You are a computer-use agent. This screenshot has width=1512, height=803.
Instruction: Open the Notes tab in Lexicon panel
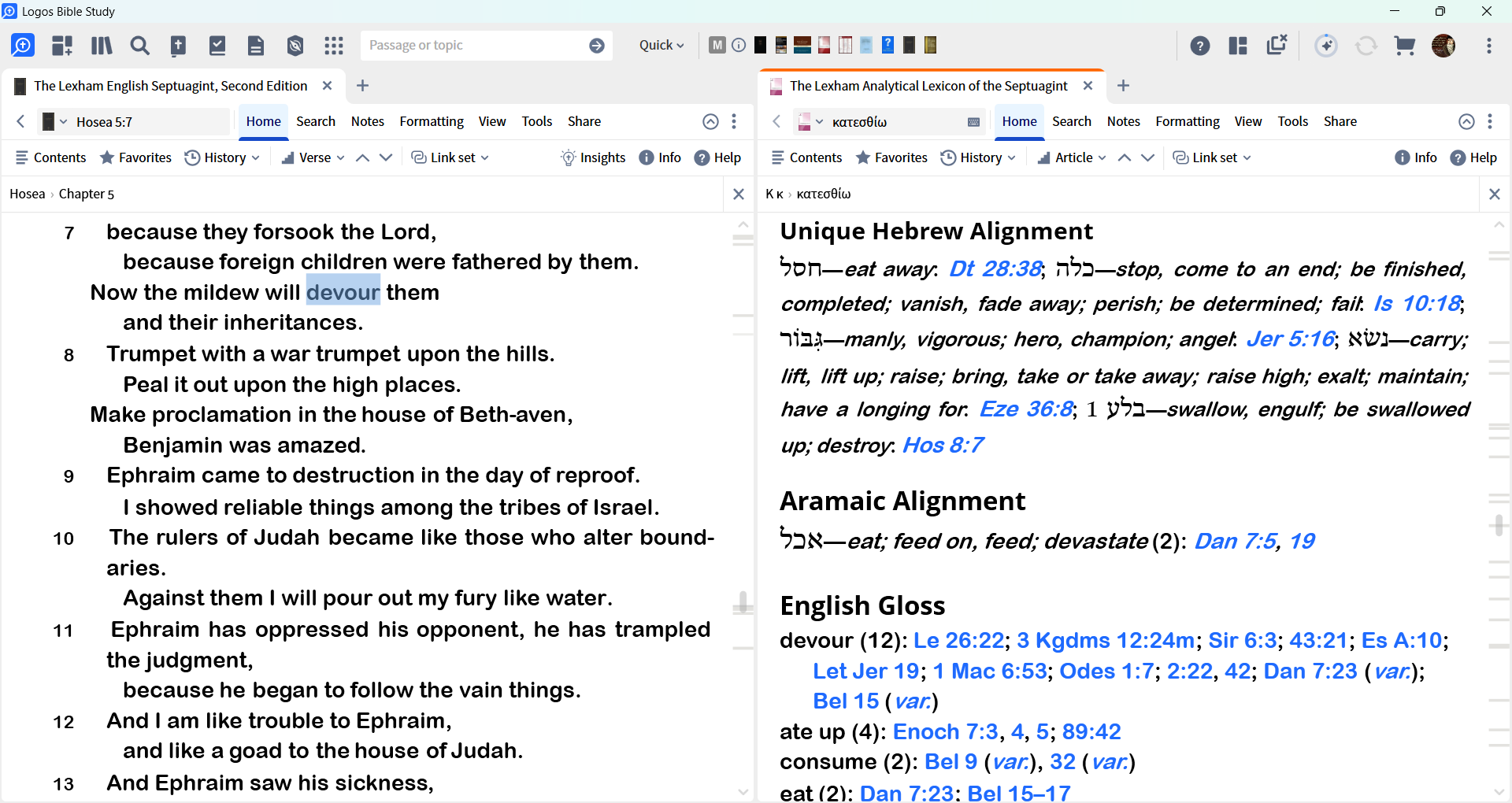(x=1123, y=121)
